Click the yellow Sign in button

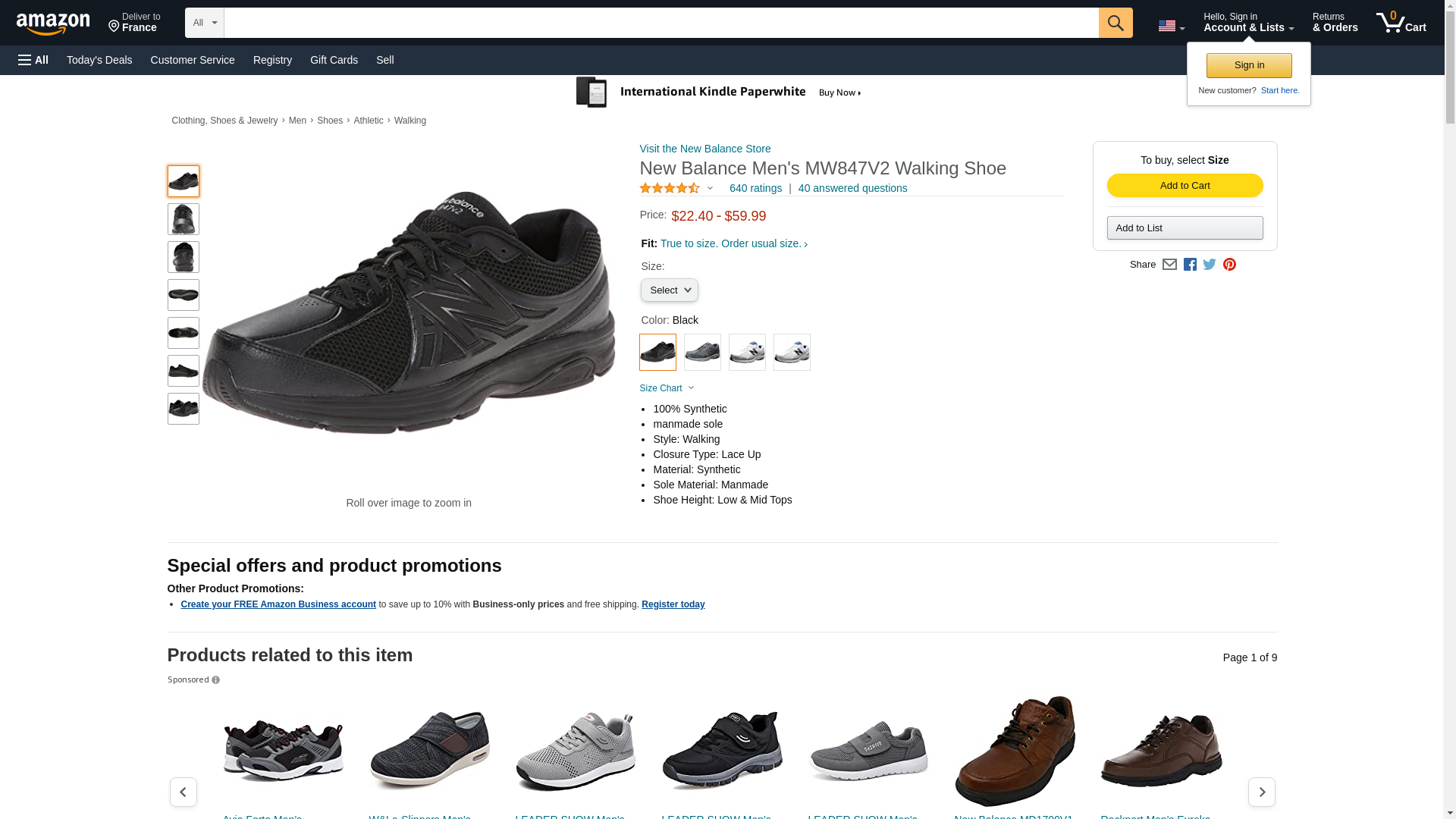click(x=1249, y=65)
